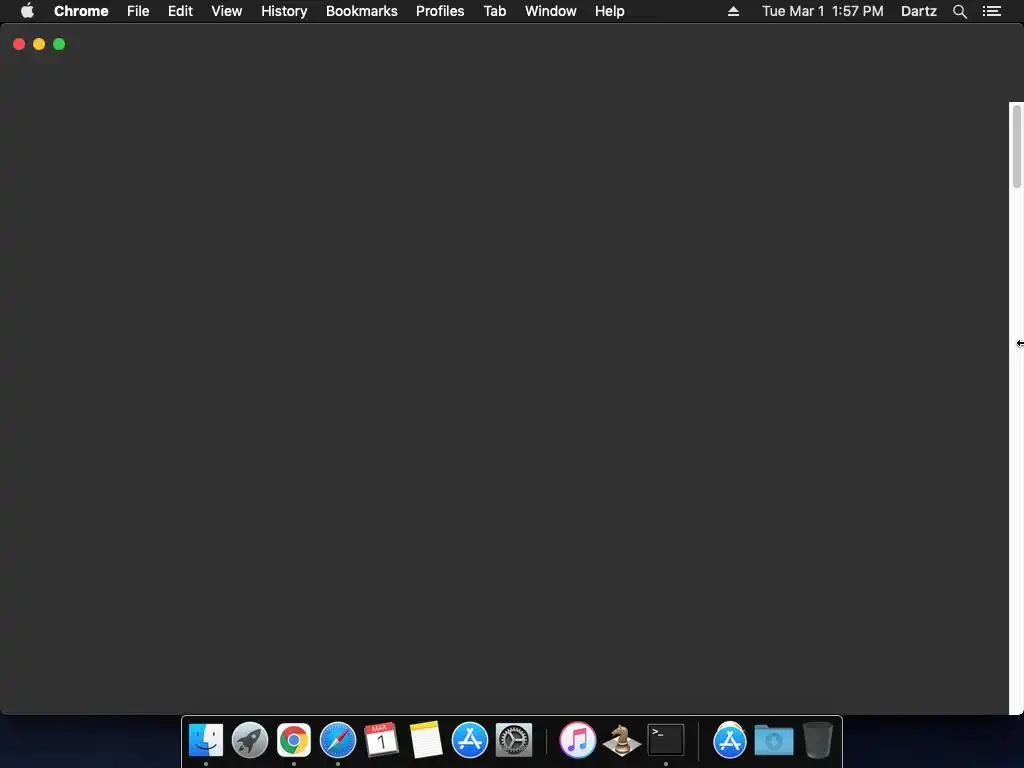Minimize window with yellow button
Viewport: 1024px width, 768px height.
point(39,44)
